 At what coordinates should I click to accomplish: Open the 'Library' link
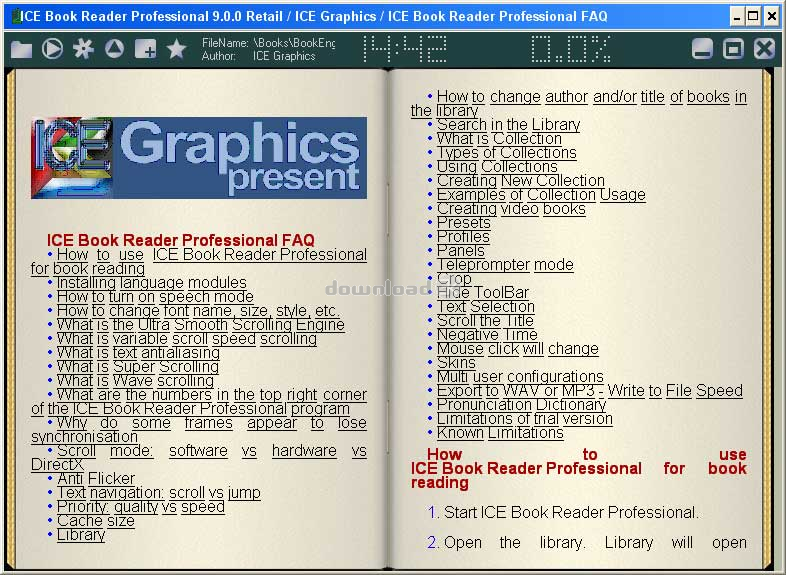[x=81, y=535]
